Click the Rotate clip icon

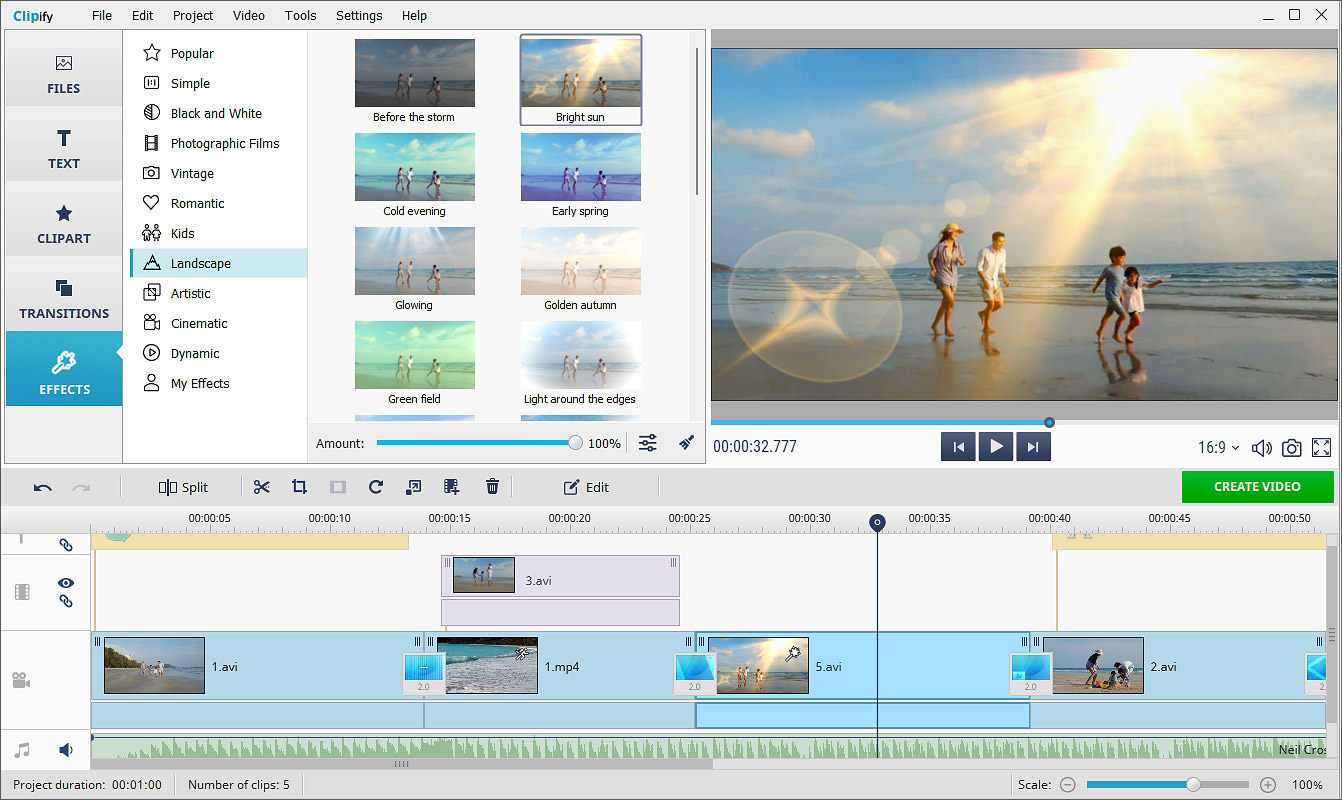376,487
